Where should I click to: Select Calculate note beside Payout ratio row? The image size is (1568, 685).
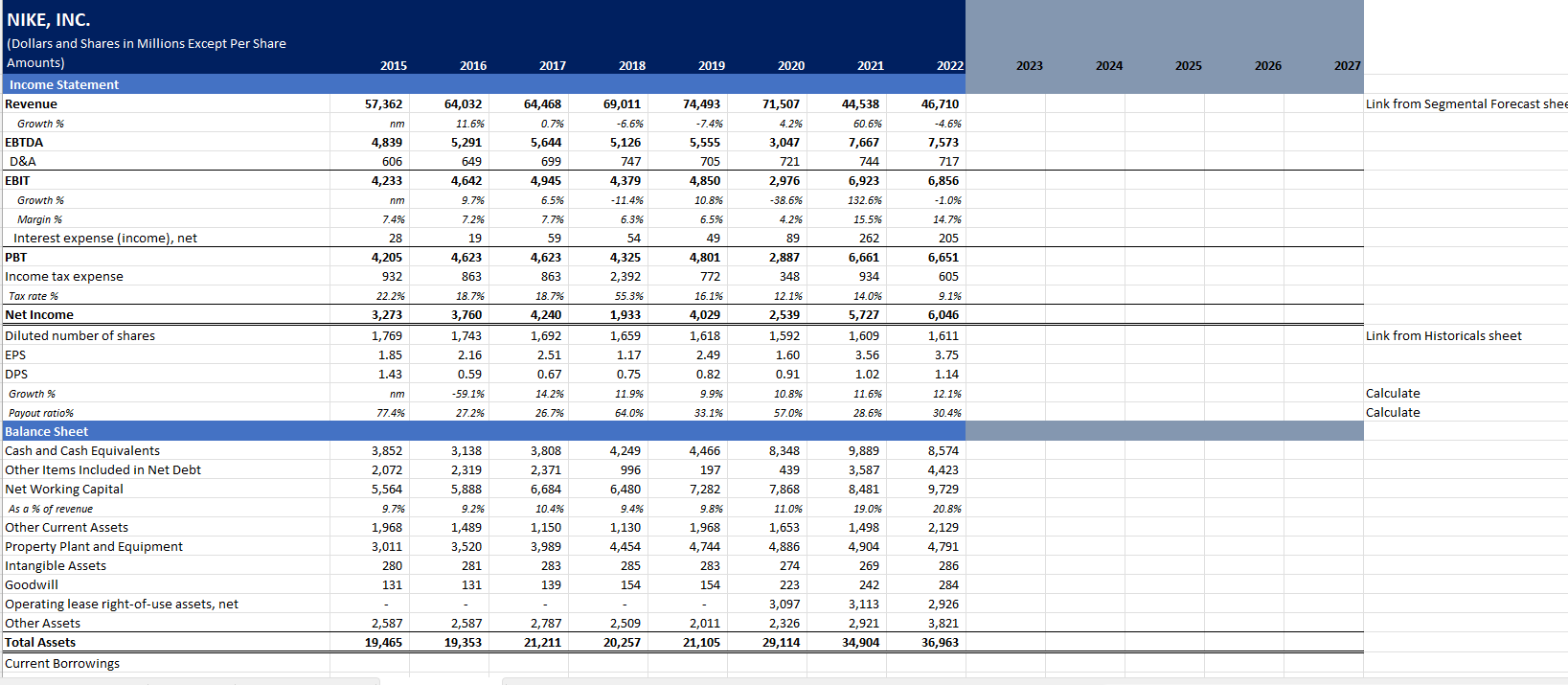1393,412
